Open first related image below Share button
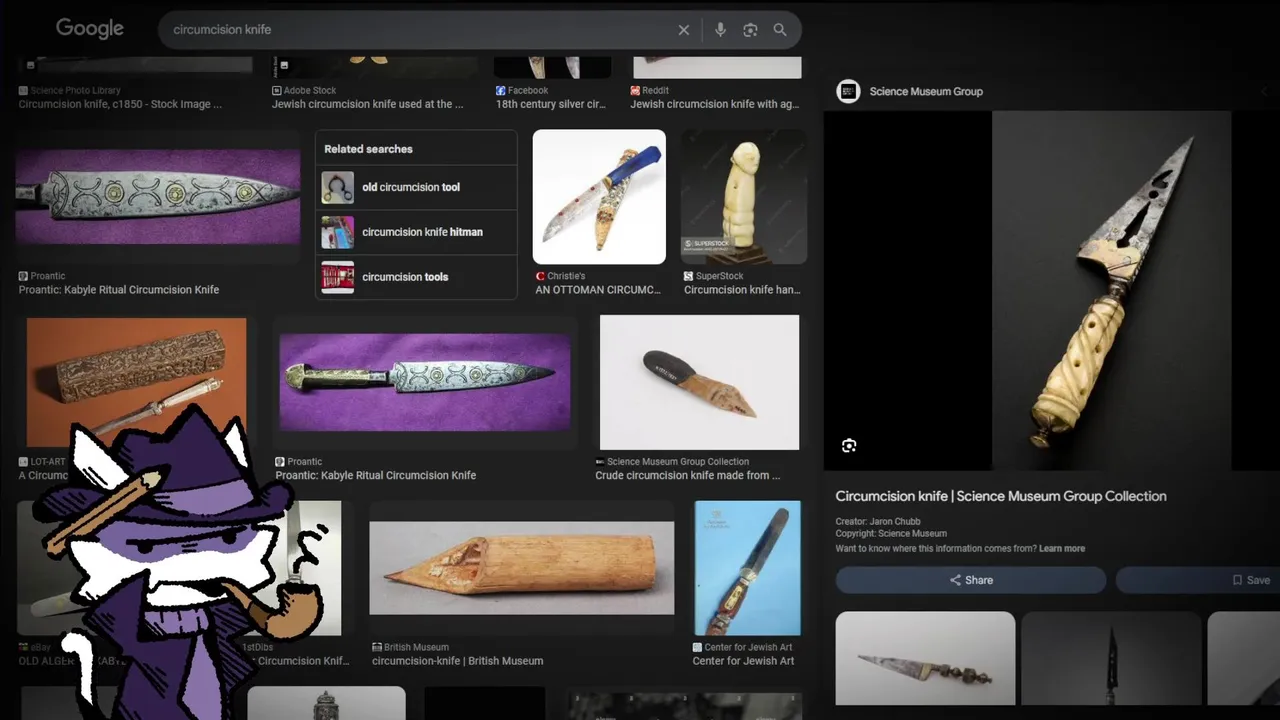 coord(925,658)
